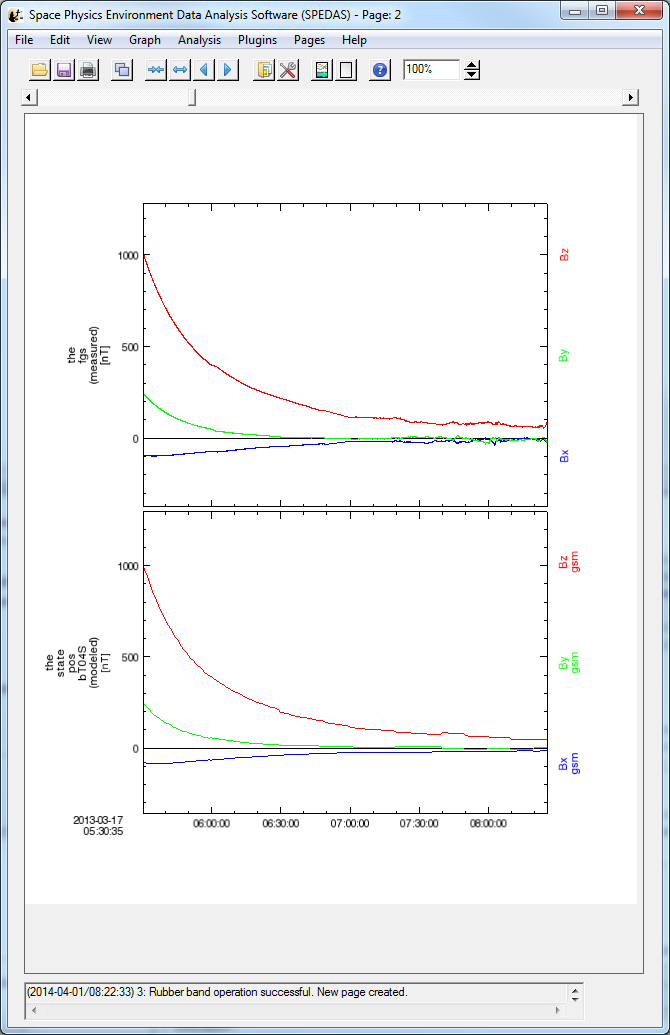Shift plot left with blue arrow icon
670x1035 pixels.
[204, 70]
